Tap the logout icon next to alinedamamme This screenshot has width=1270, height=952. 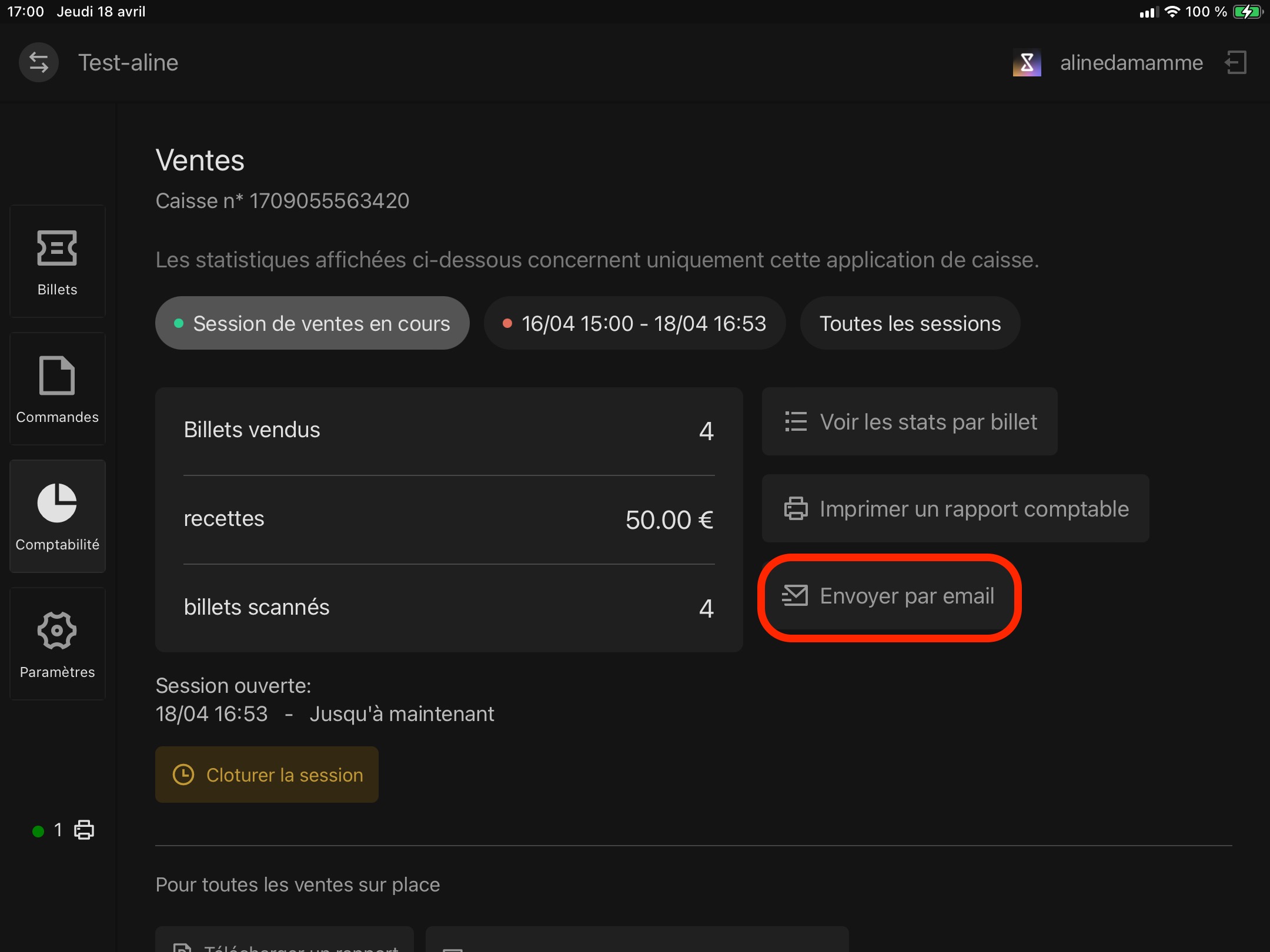pyautogui.click(x=1236, y=62)
